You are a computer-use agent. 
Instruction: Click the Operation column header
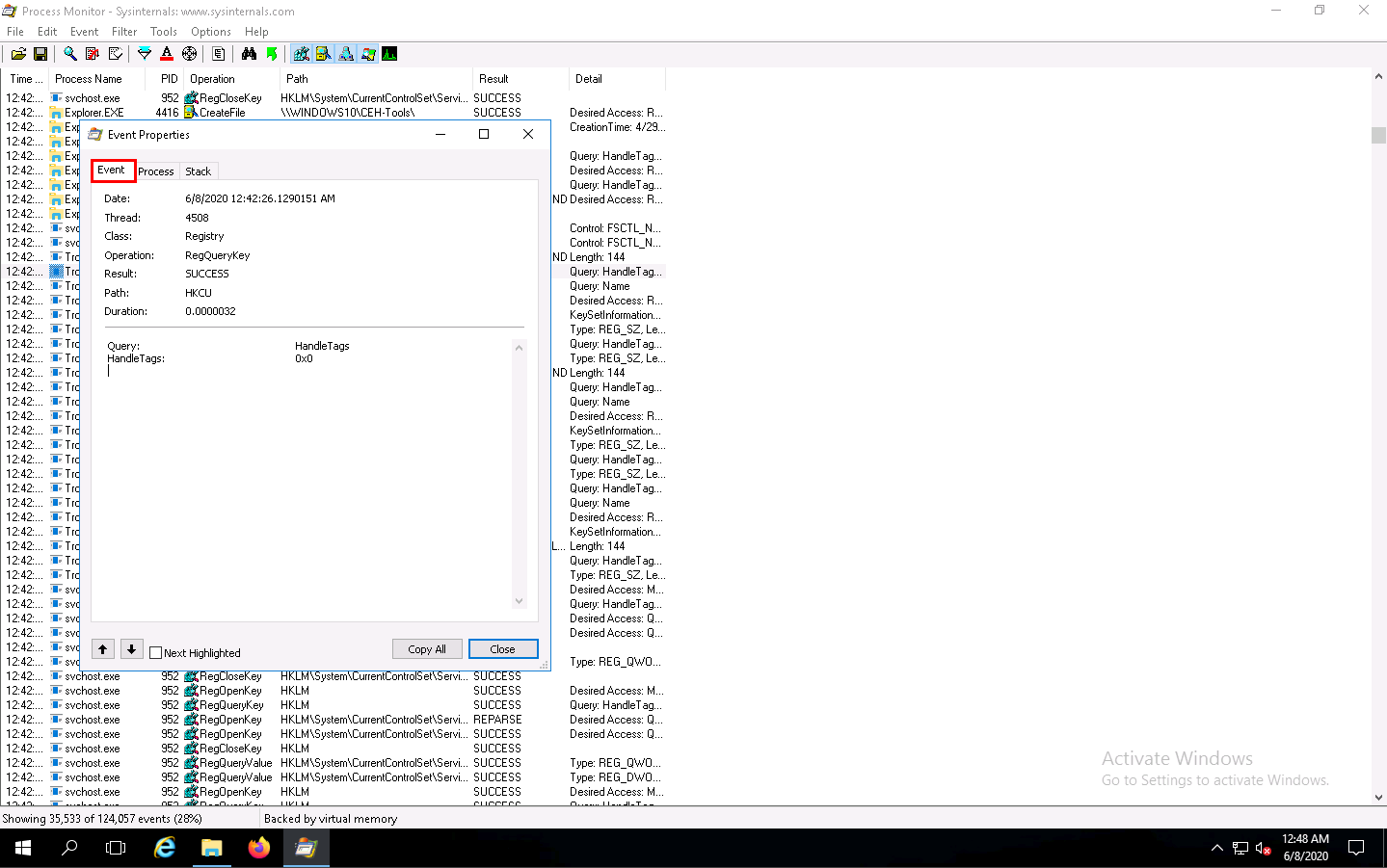(x=231, y=79)
